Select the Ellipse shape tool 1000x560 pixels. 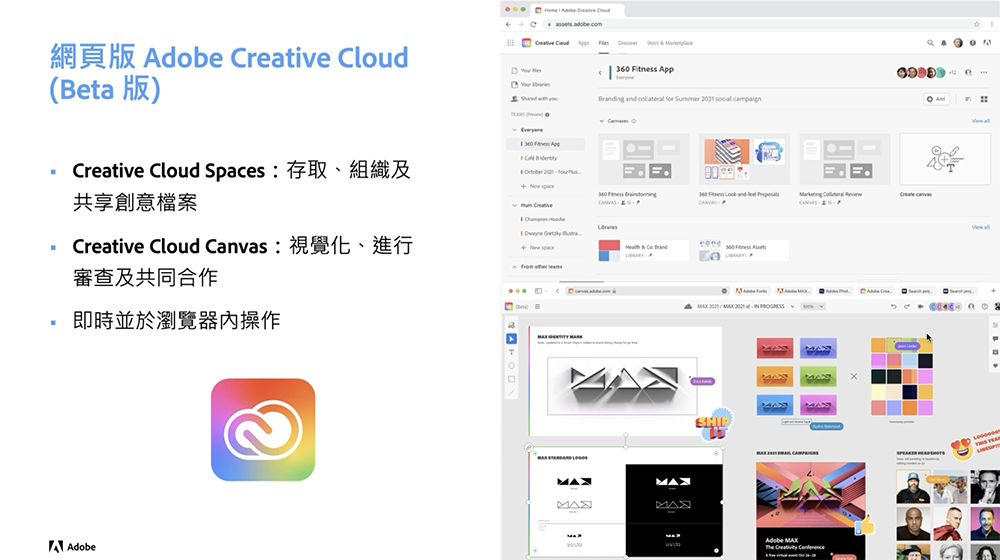pyautogui.click(x=511, y=365)
